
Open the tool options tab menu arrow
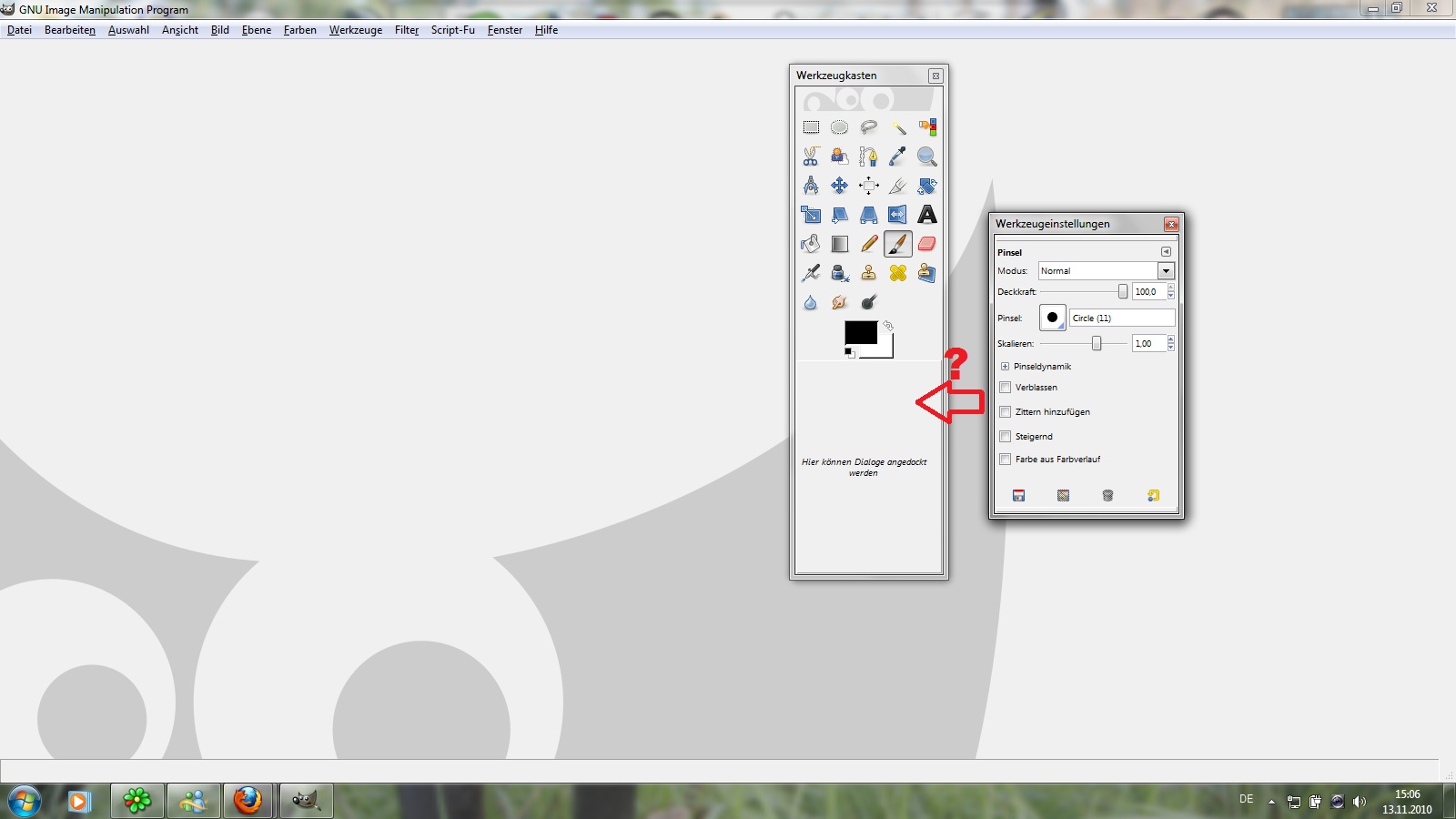pyautogui.click(x=1166, y=252)
